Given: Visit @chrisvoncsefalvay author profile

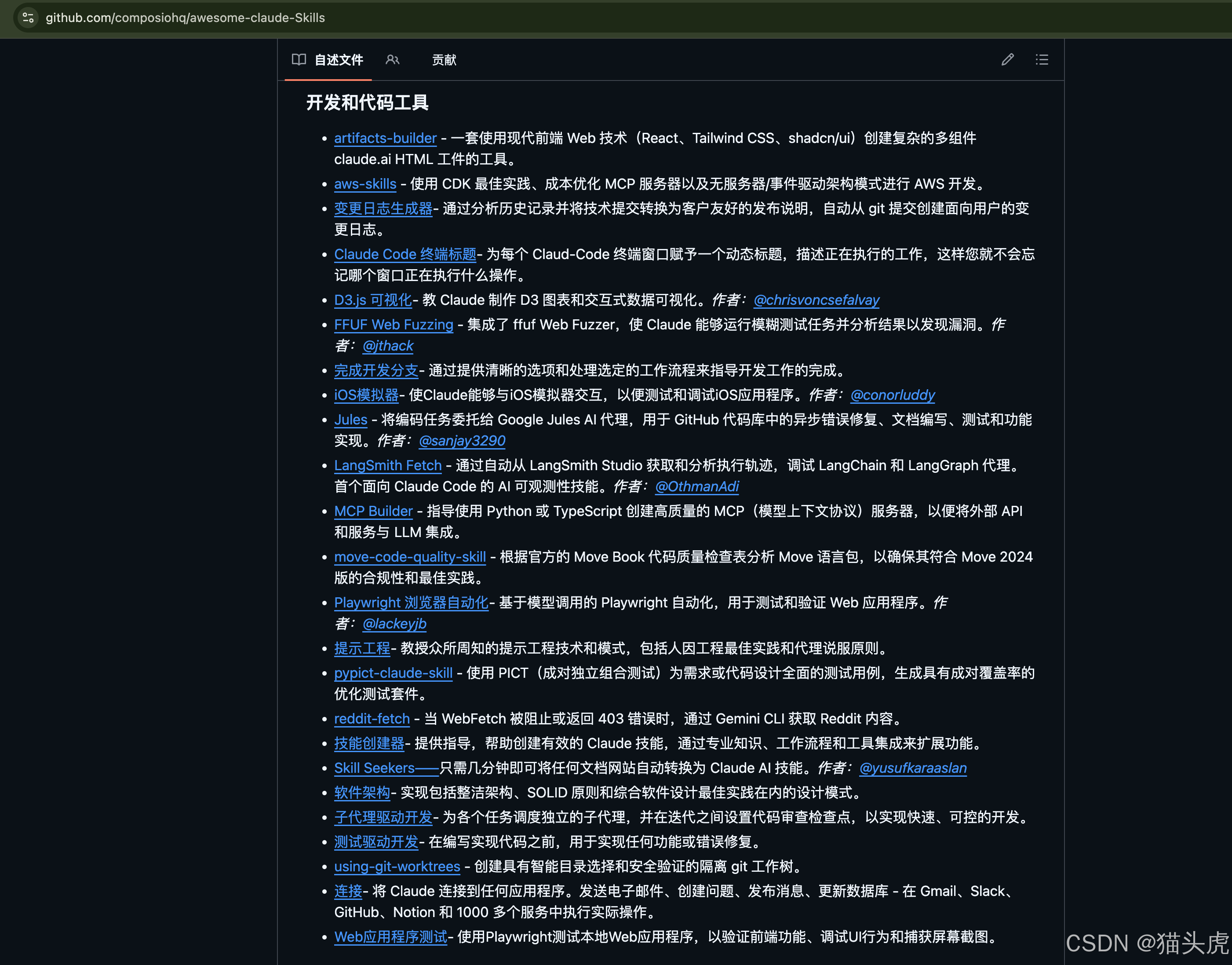Looking at the screenshot, I should 816,300.
